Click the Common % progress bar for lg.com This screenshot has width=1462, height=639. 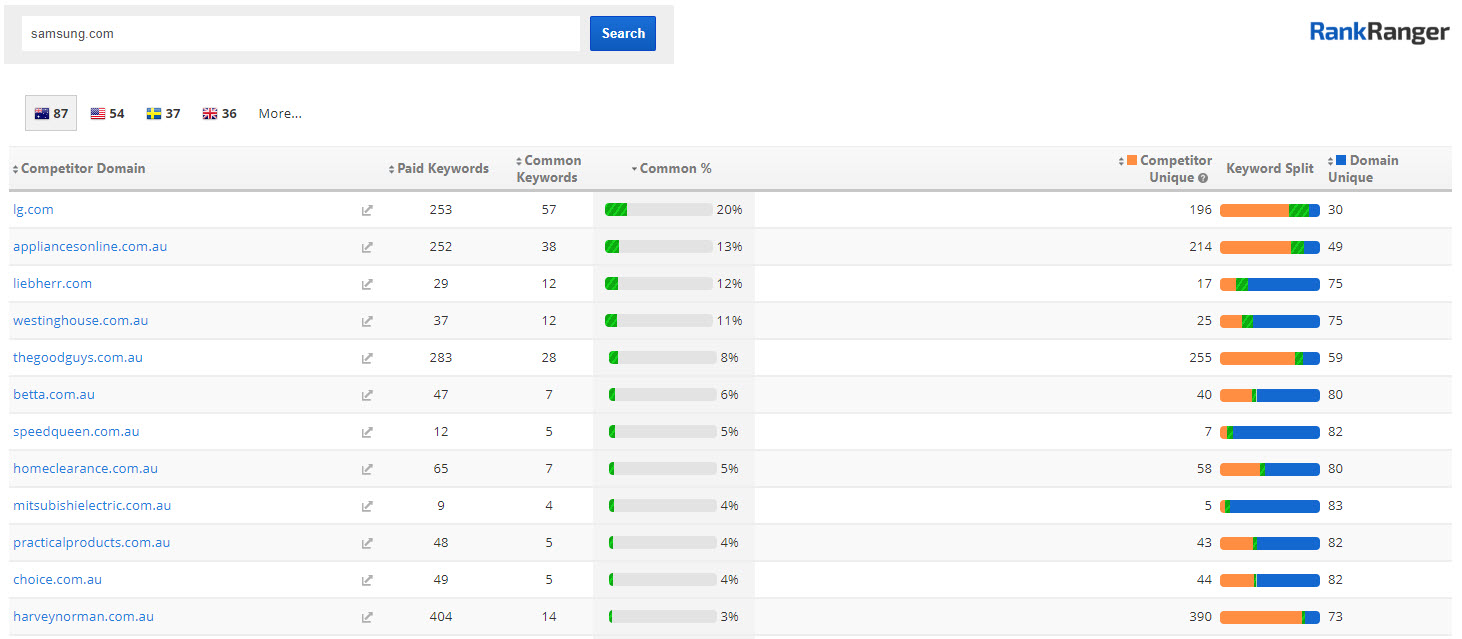coord(658,210)
